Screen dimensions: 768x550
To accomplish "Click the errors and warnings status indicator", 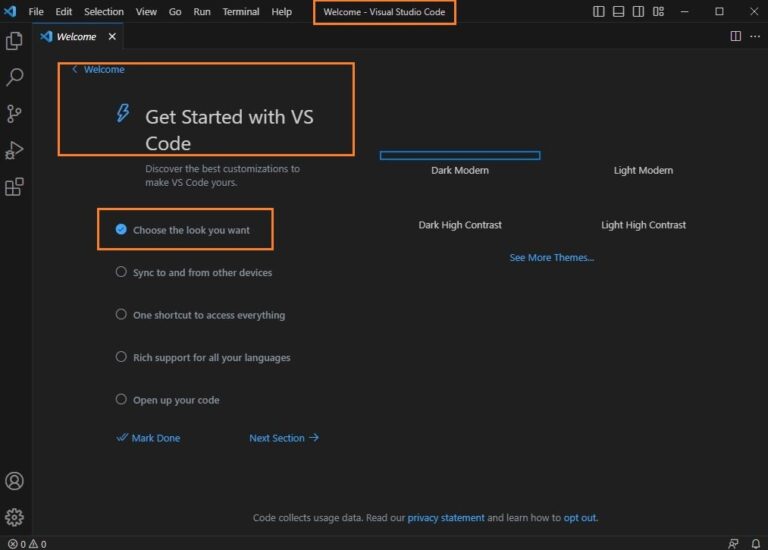I will [27, 544].
